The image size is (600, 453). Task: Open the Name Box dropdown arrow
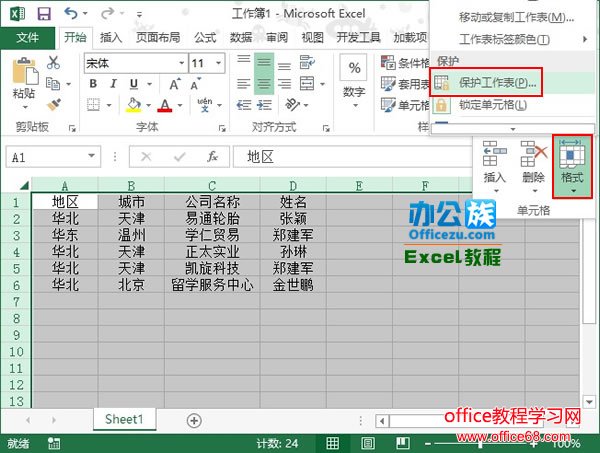click(x=91, y=156)
